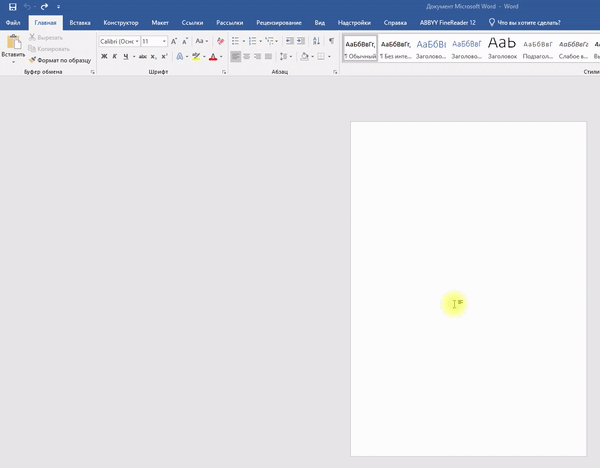Open the ABBYY FineReader 12 tab
The image size is (600, 468).
[x=448, y=23]
